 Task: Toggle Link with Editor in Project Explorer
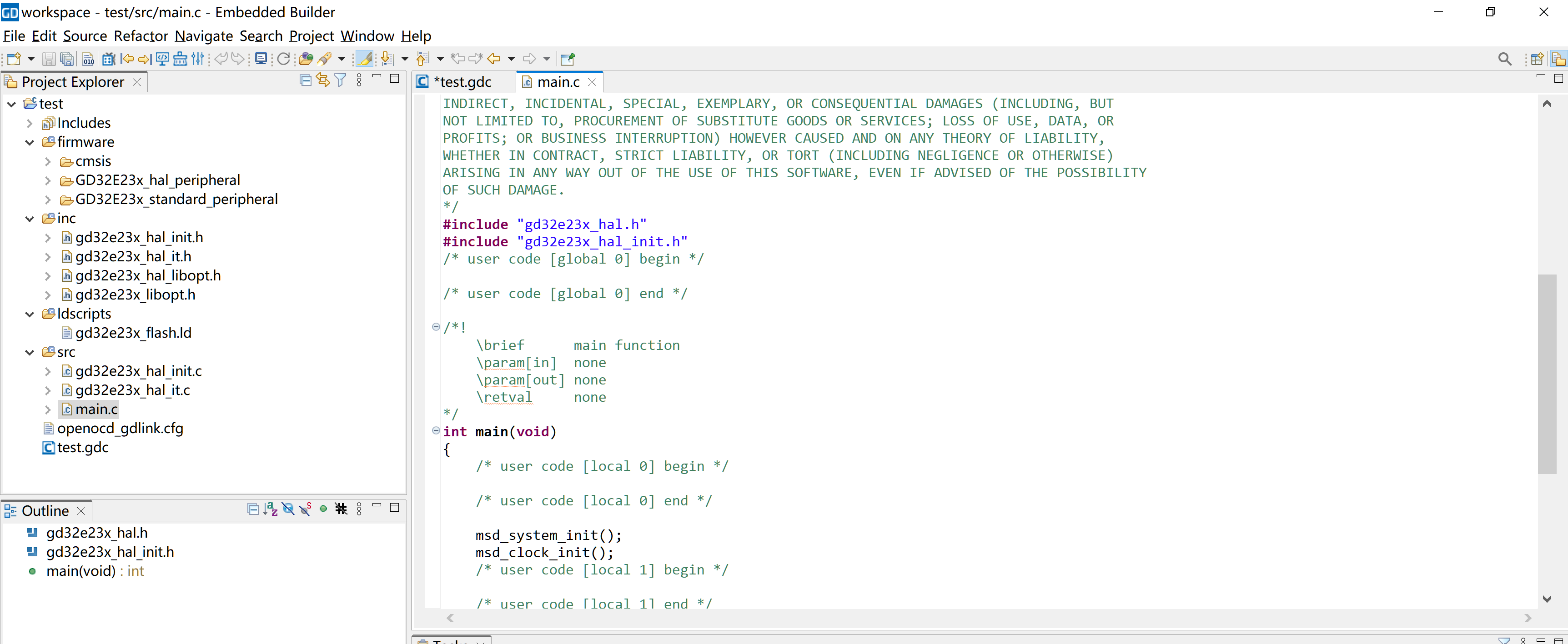tap(323, 80)
